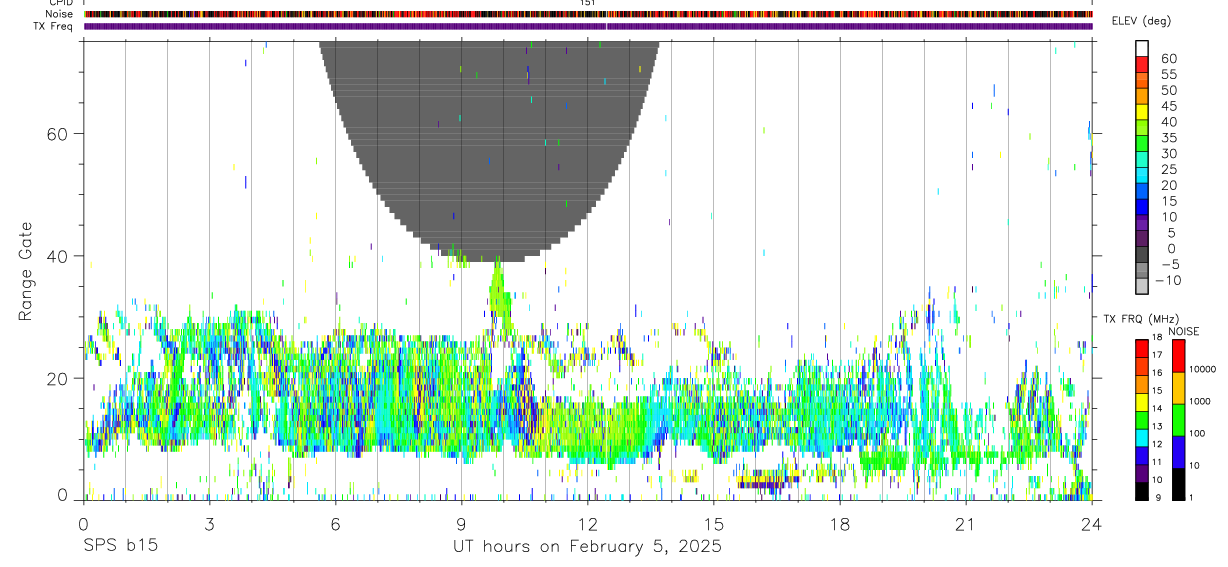Select the 13 MHz label on TX FRQ scale

click(1155, 427)
